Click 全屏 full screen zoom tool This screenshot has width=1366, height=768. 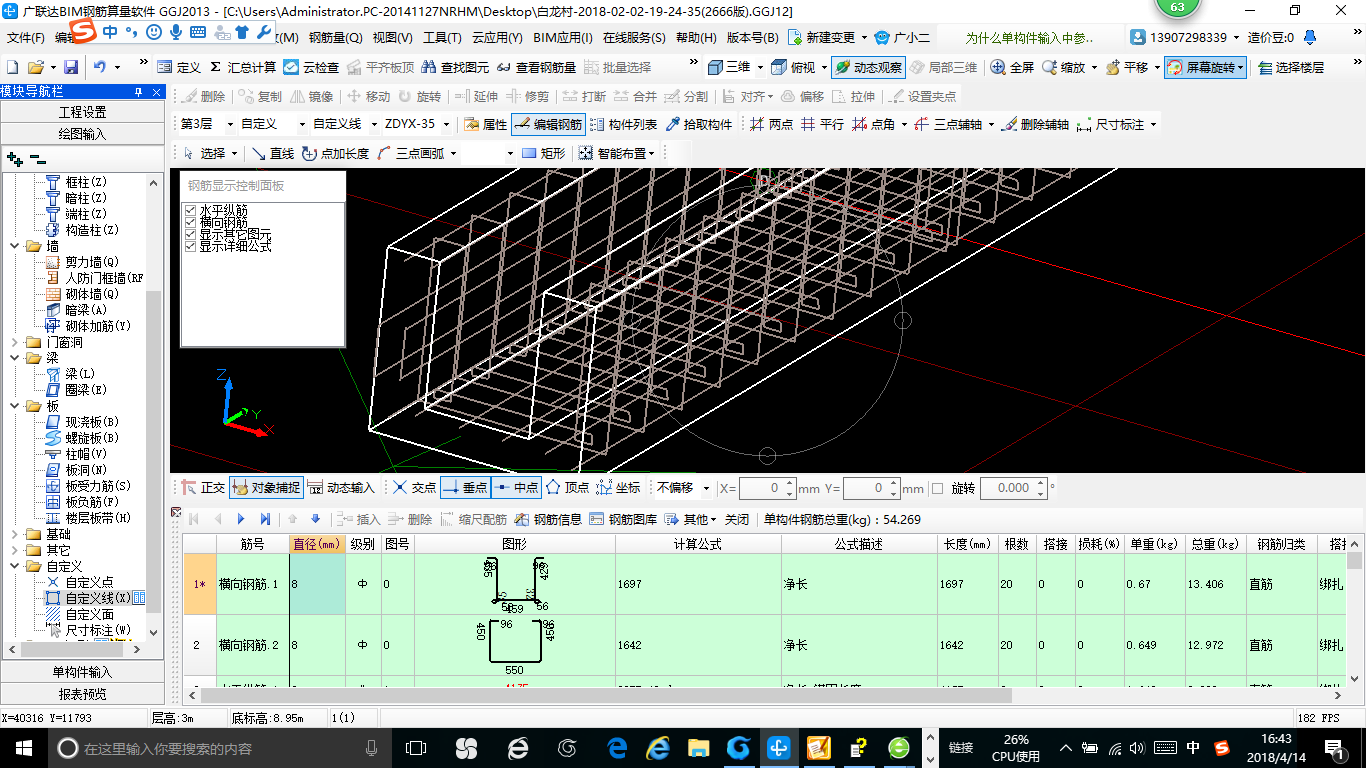[1012, 68]
